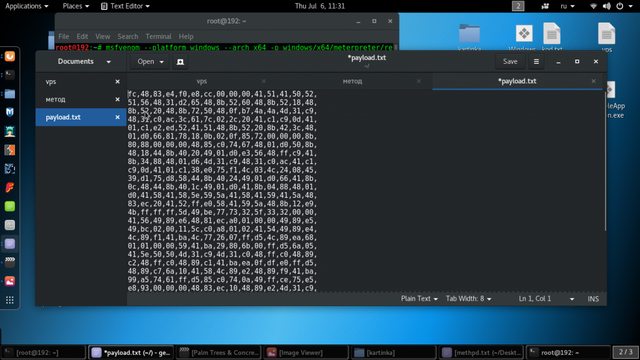Open the Terminal menu in terminal window
640x360 pixels.
[x=158, y=36]
